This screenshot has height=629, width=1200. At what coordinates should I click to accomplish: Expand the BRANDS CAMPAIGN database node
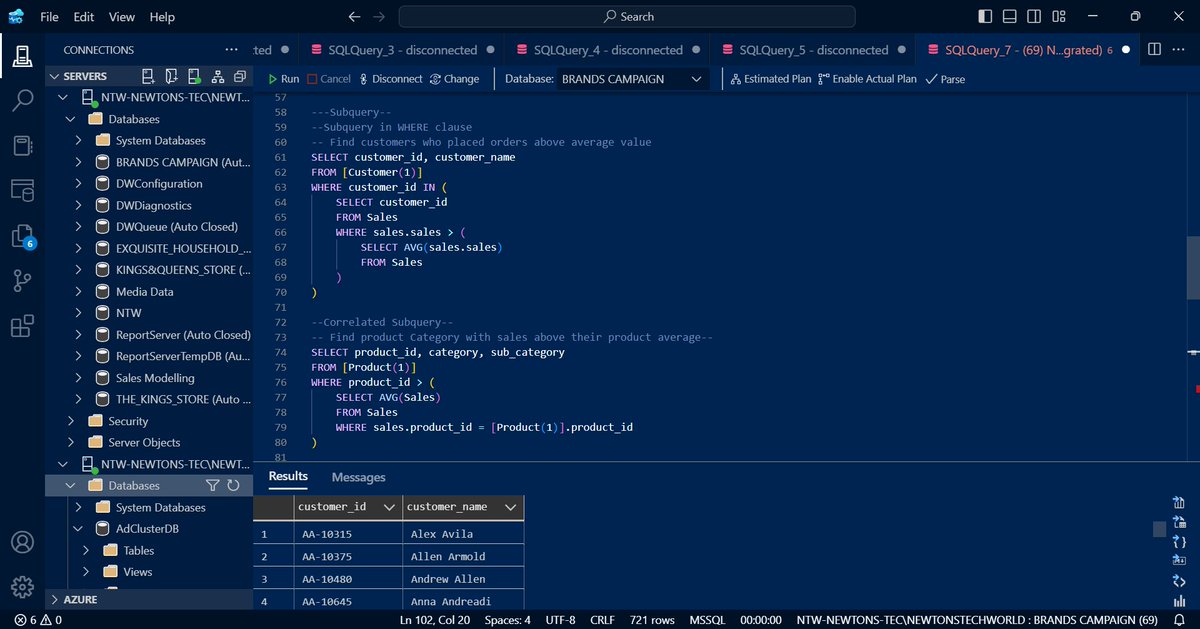[x=79, y=162]
